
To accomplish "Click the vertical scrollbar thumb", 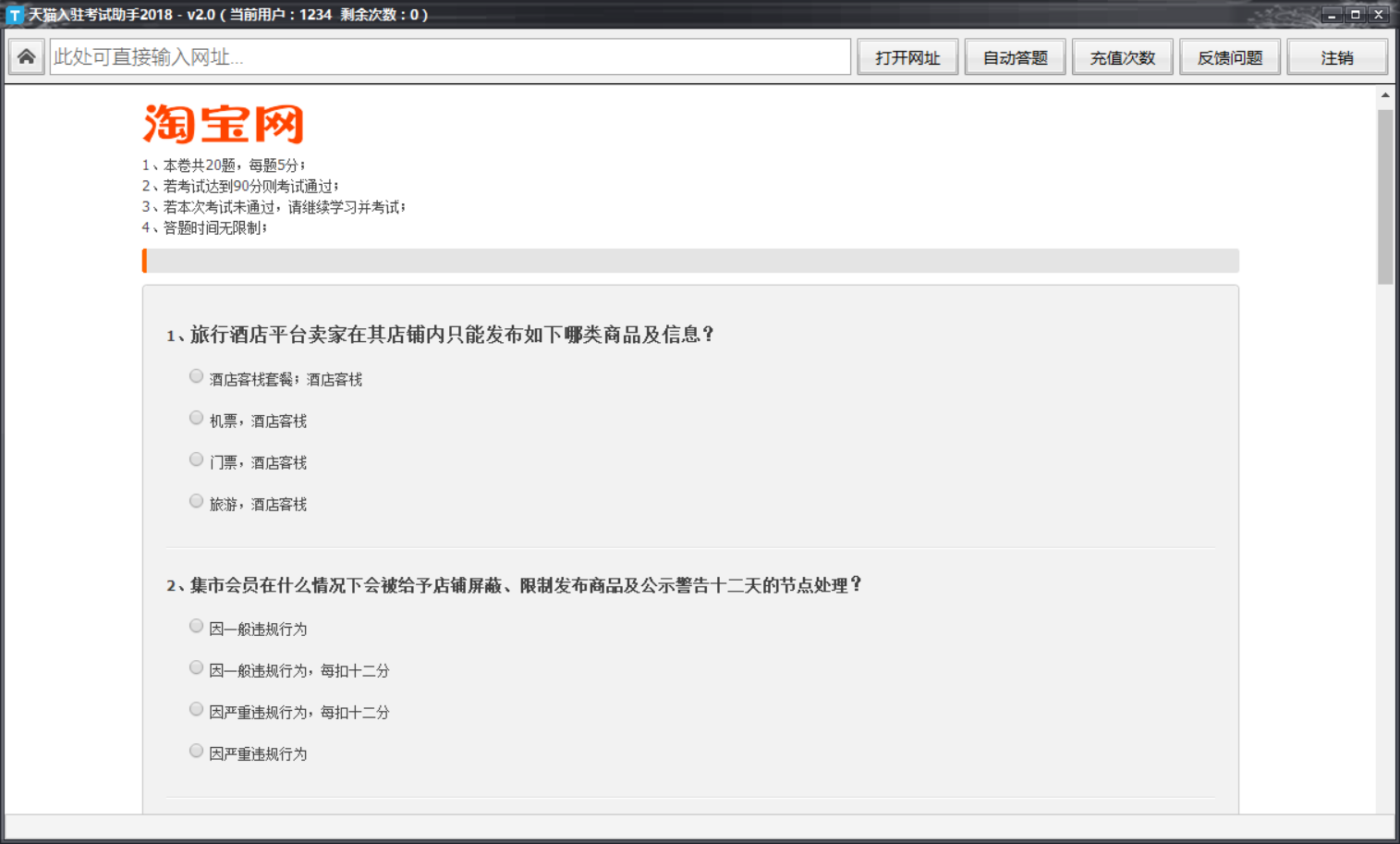I will 1384,196.
